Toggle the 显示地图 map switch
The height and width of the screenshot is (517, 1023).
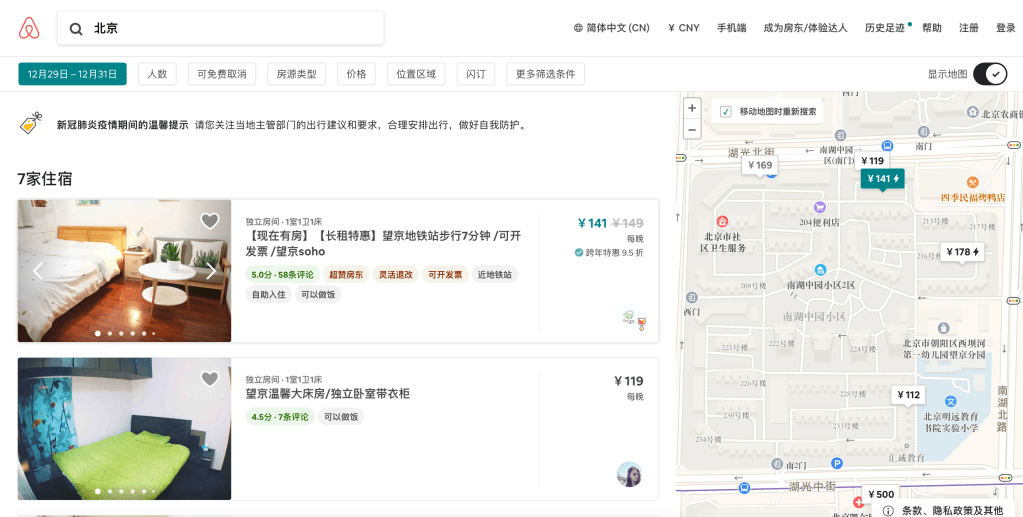point(989,74)
